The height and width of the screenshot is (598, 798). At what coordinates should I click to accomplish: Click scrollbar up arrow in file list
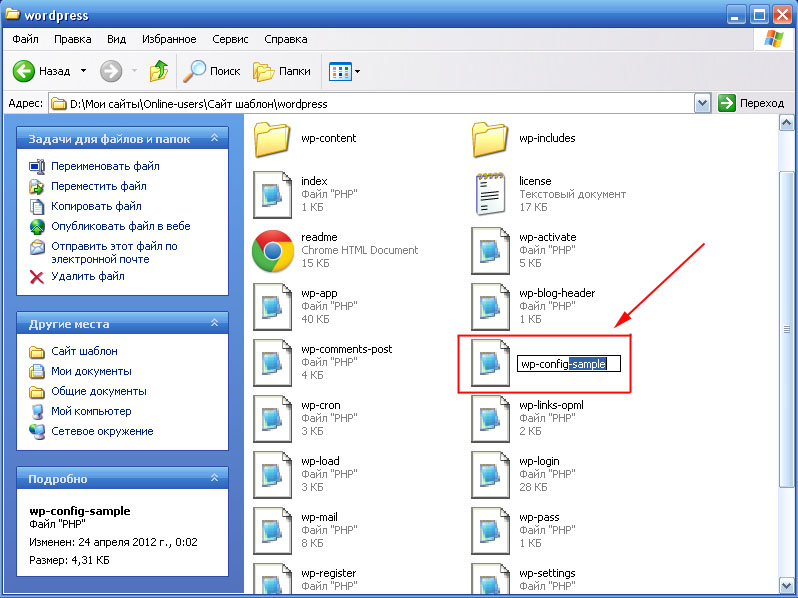coord(786,123)
